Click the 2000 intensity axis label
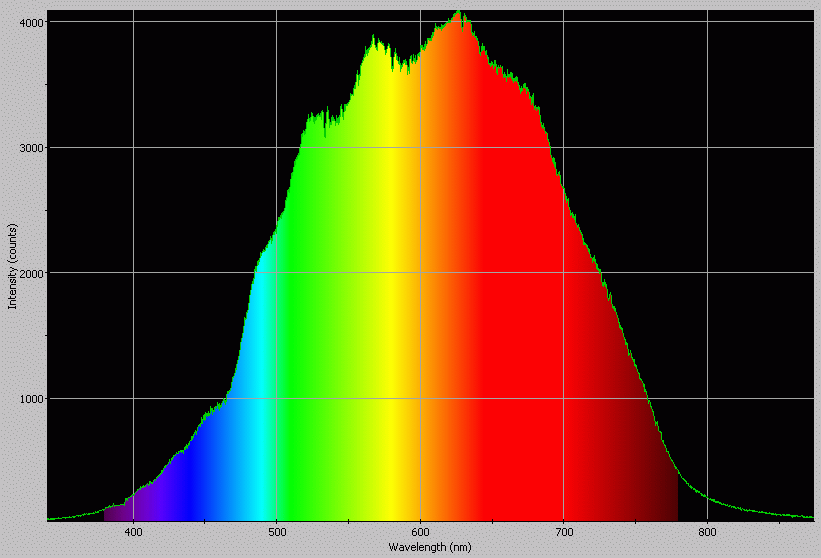 pos(31,273)
